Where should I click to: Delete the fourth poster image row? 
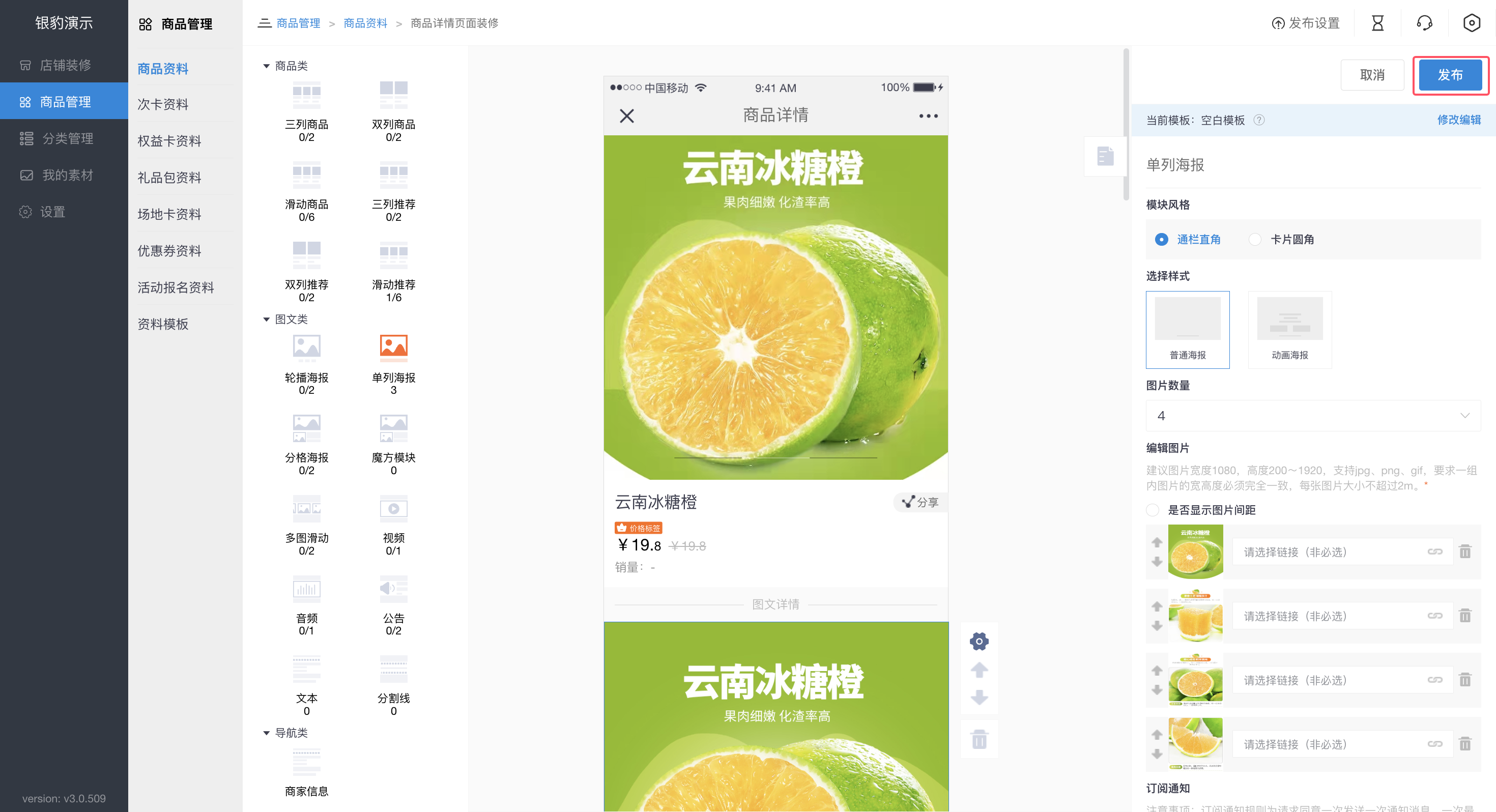[x=1465, y=743]
